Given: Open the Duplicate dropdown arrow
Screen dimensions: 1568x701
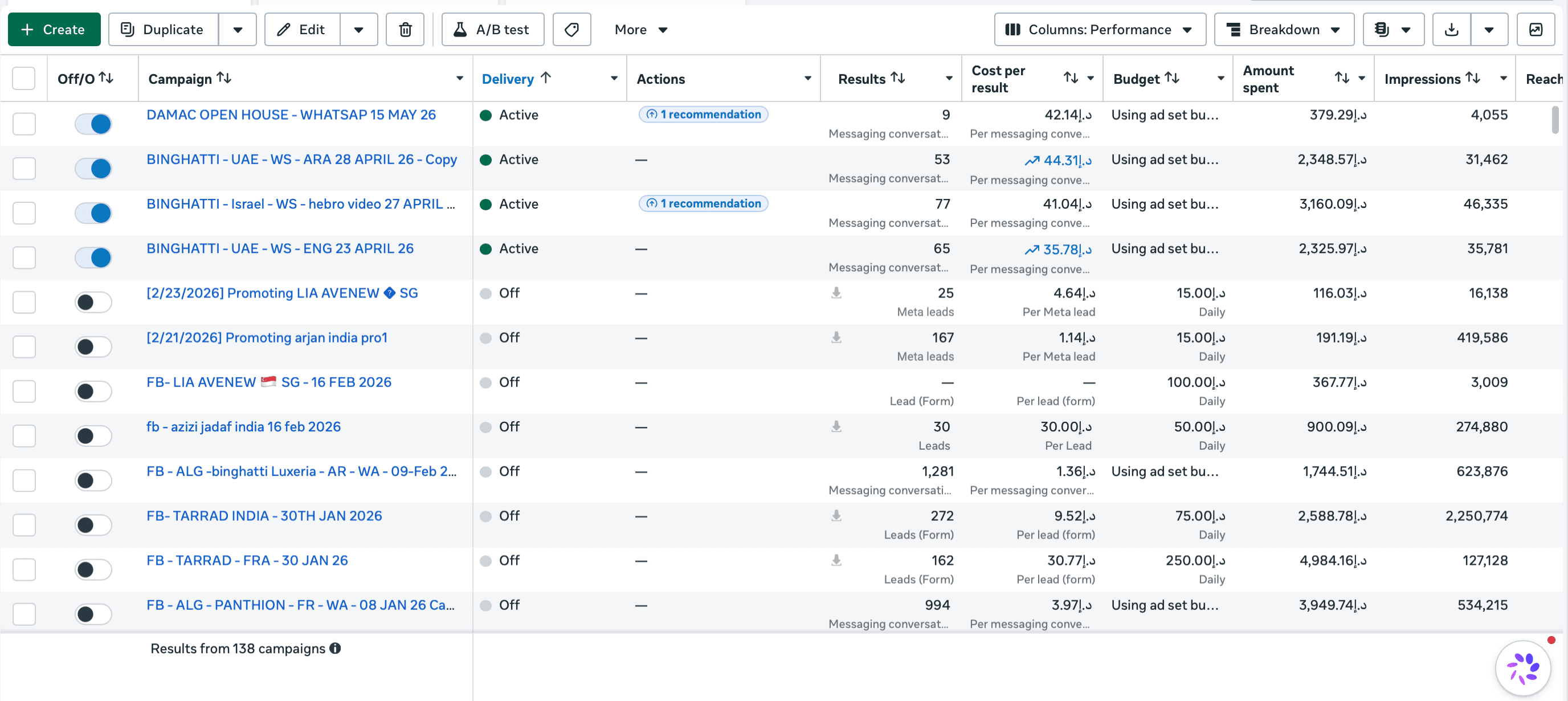Looking at the screenshot, I should [238, 29].
